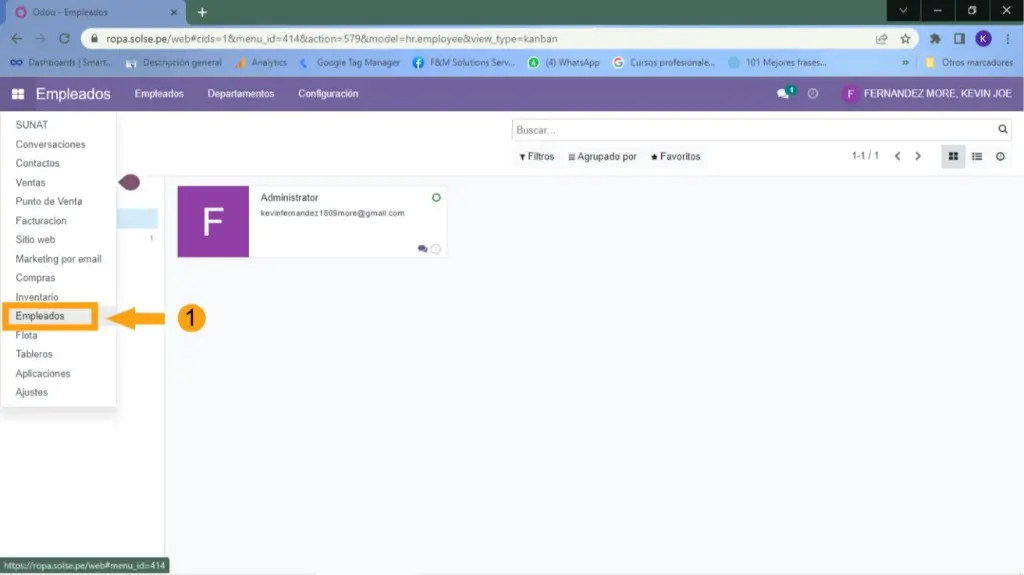Click the Buscar search field
Screen dimensions: 1024x575
tap(753, 130)
